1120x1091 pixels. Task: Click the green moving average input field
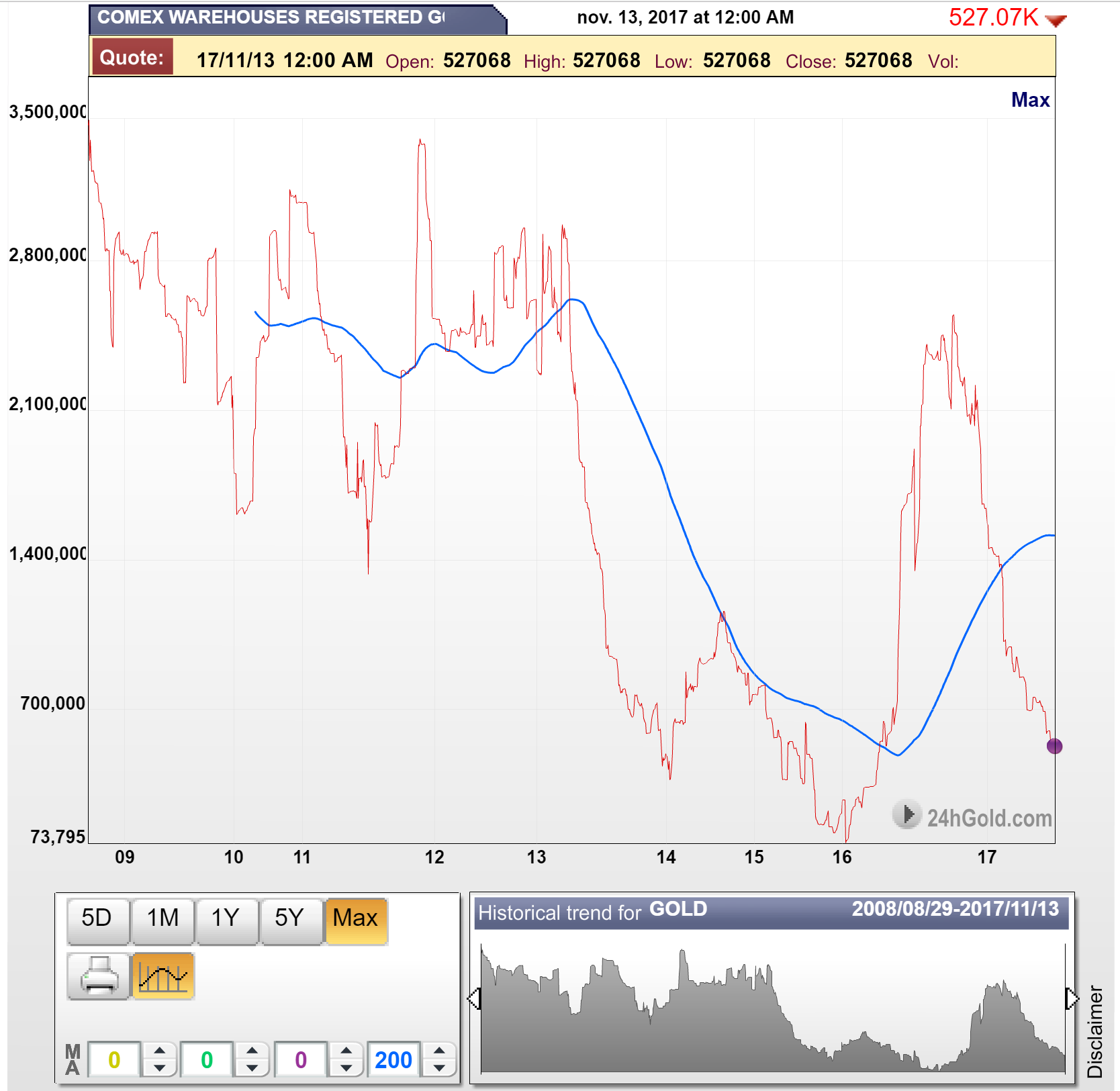pyautogui.click(x=207, y=1059)
